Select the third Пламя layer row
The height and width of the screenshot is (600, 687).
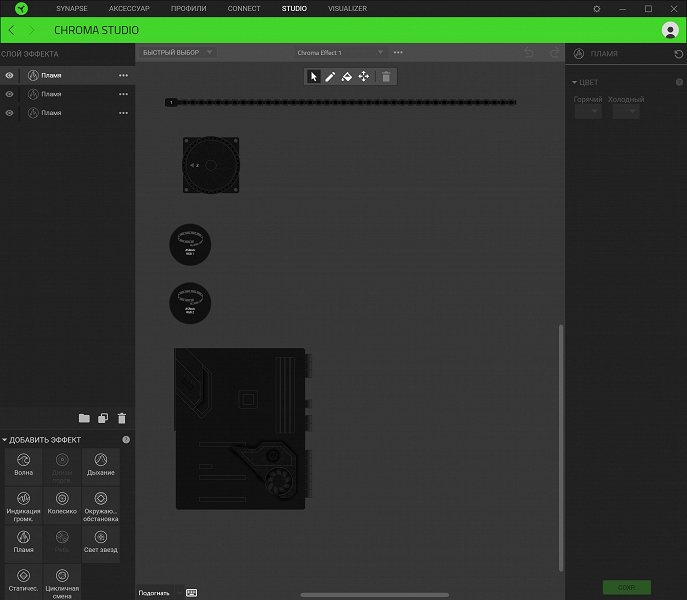(x=67, y=113)
